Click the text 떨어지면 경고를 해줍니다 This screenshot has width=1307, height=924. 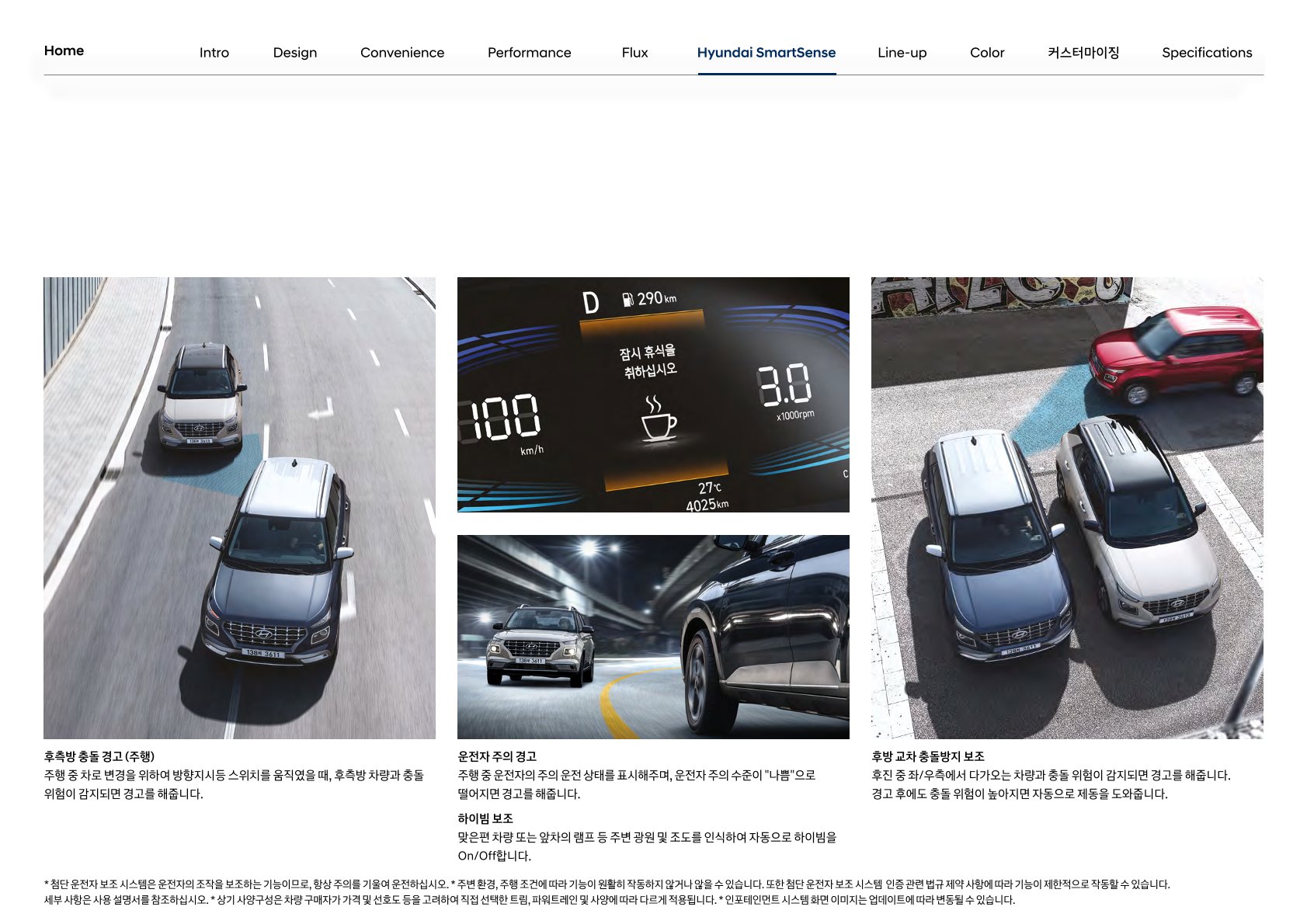click(x=519, y=794)
